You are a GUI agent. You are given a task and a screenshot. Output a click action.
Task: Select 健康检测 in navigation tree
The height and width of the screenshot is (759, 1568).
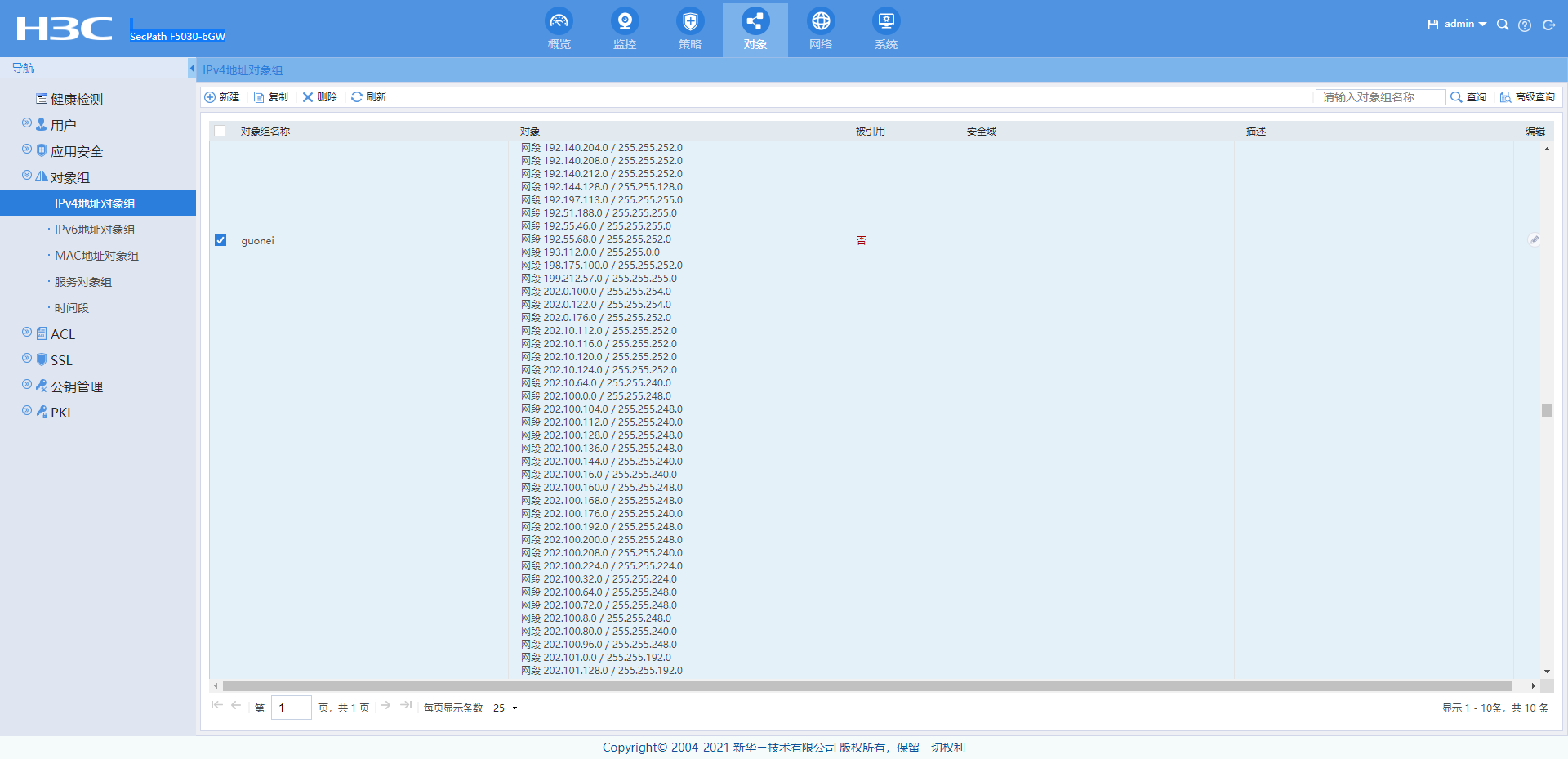[x=77, y=100]
